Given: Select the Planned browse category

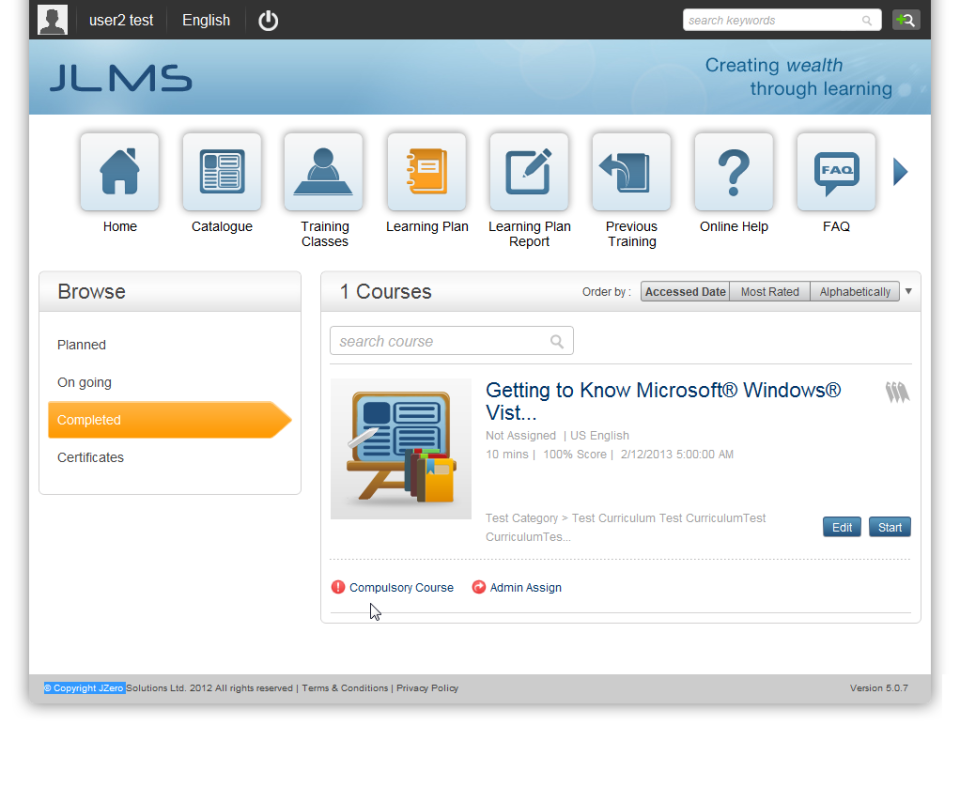Looking at the screenshot, I should (x=81, y=344).
